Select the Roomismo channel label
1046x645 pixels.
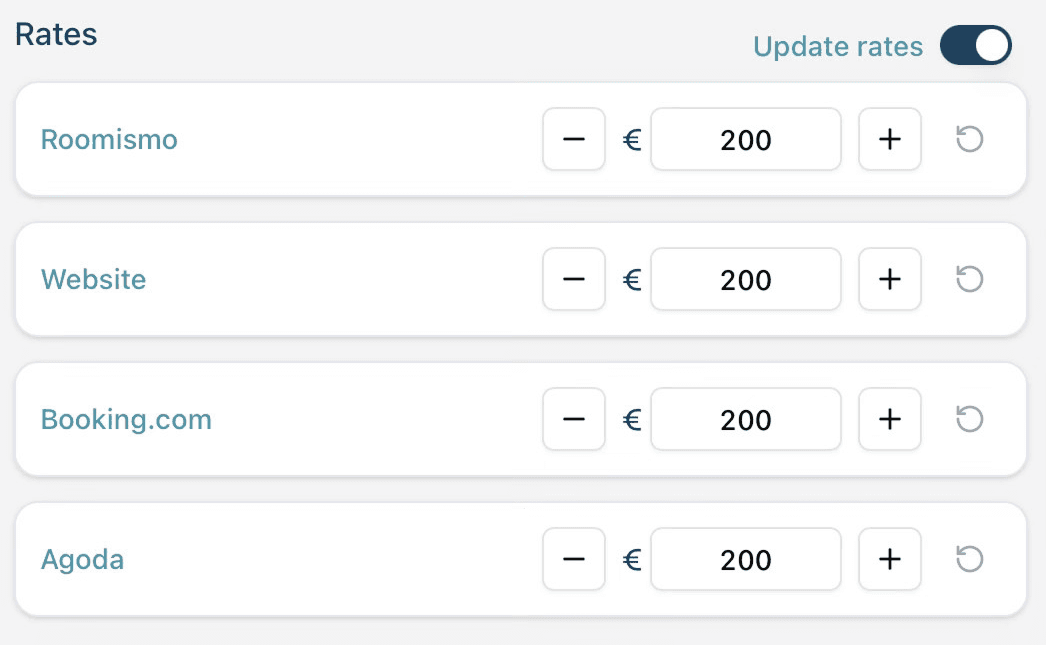click(x=109, y=139)
